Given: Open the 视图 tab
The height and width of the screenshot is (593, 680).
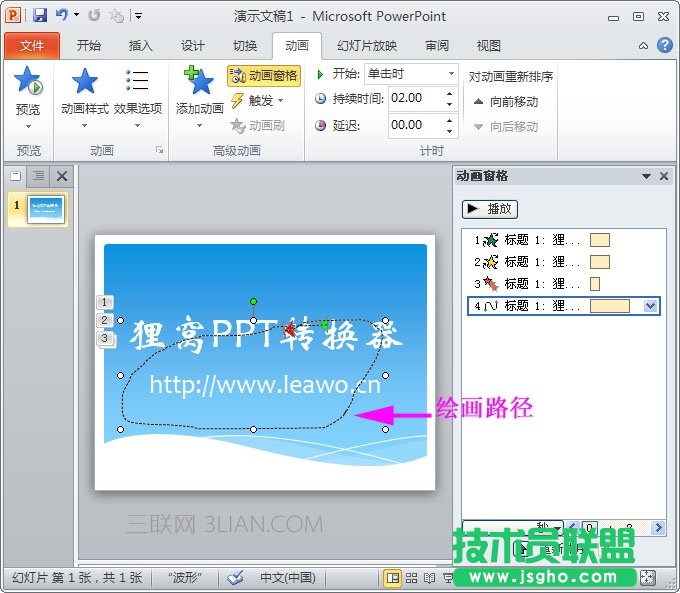Looking at the screenshot, I should pos(489,46).
